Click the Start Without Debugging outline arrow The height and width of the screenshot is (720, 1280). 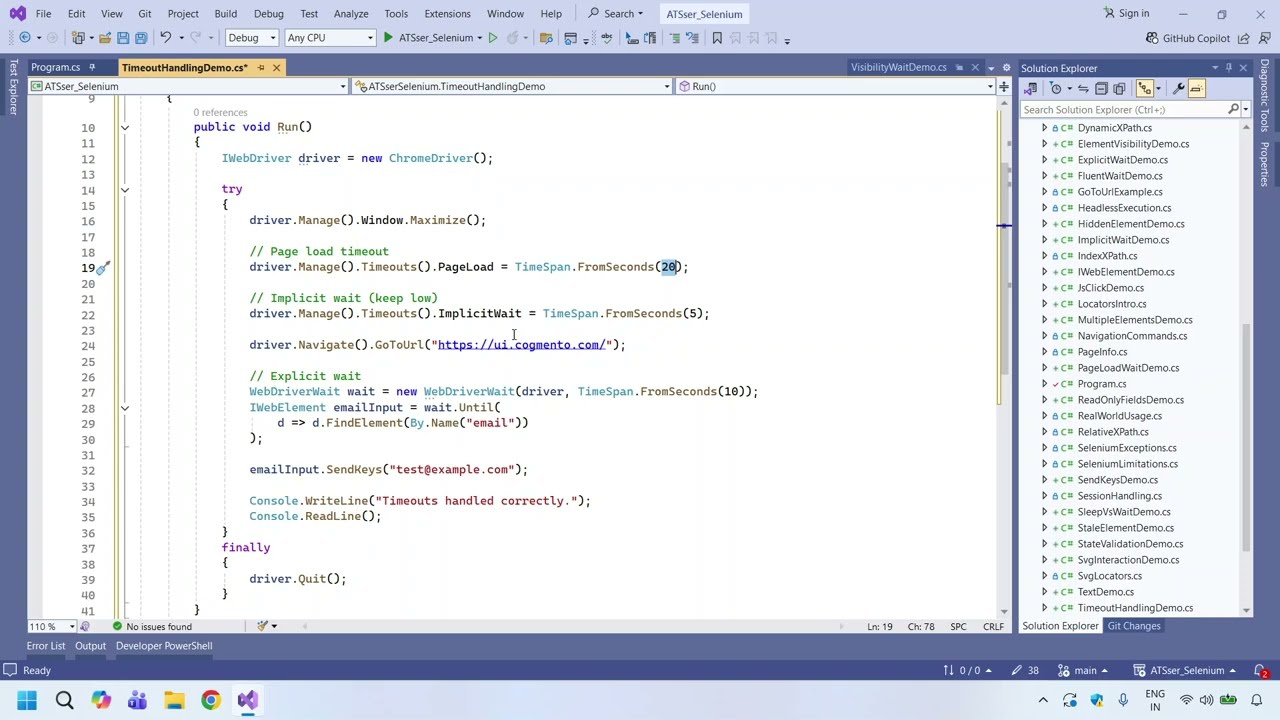pyautogui.click(x=492, y=38)
